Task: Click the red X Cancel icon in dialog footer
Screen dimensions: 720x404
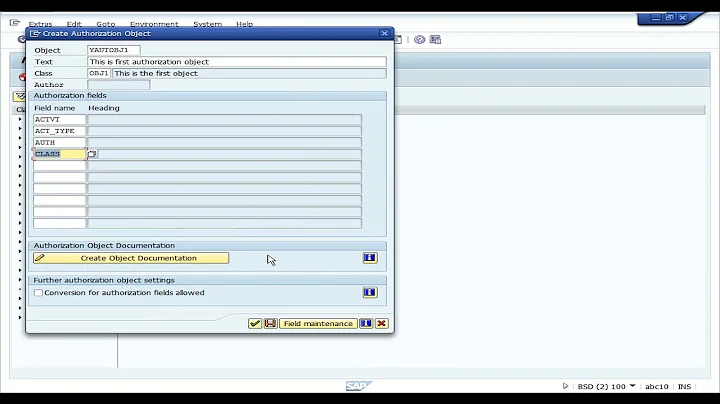Action: click(x=382, y=324)
